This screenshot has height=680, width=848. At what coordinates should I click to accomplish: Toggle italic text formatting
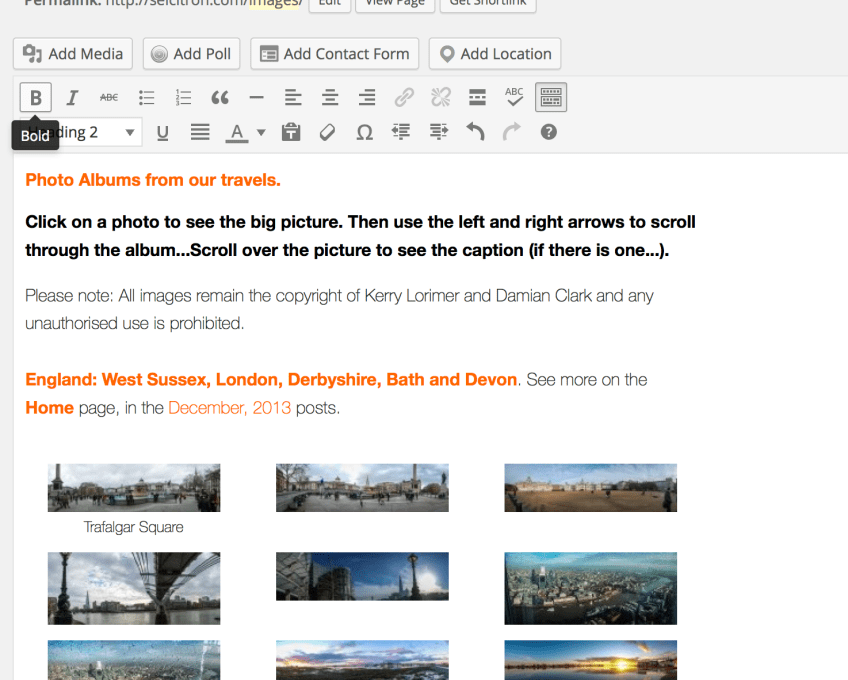coord(72,98)
